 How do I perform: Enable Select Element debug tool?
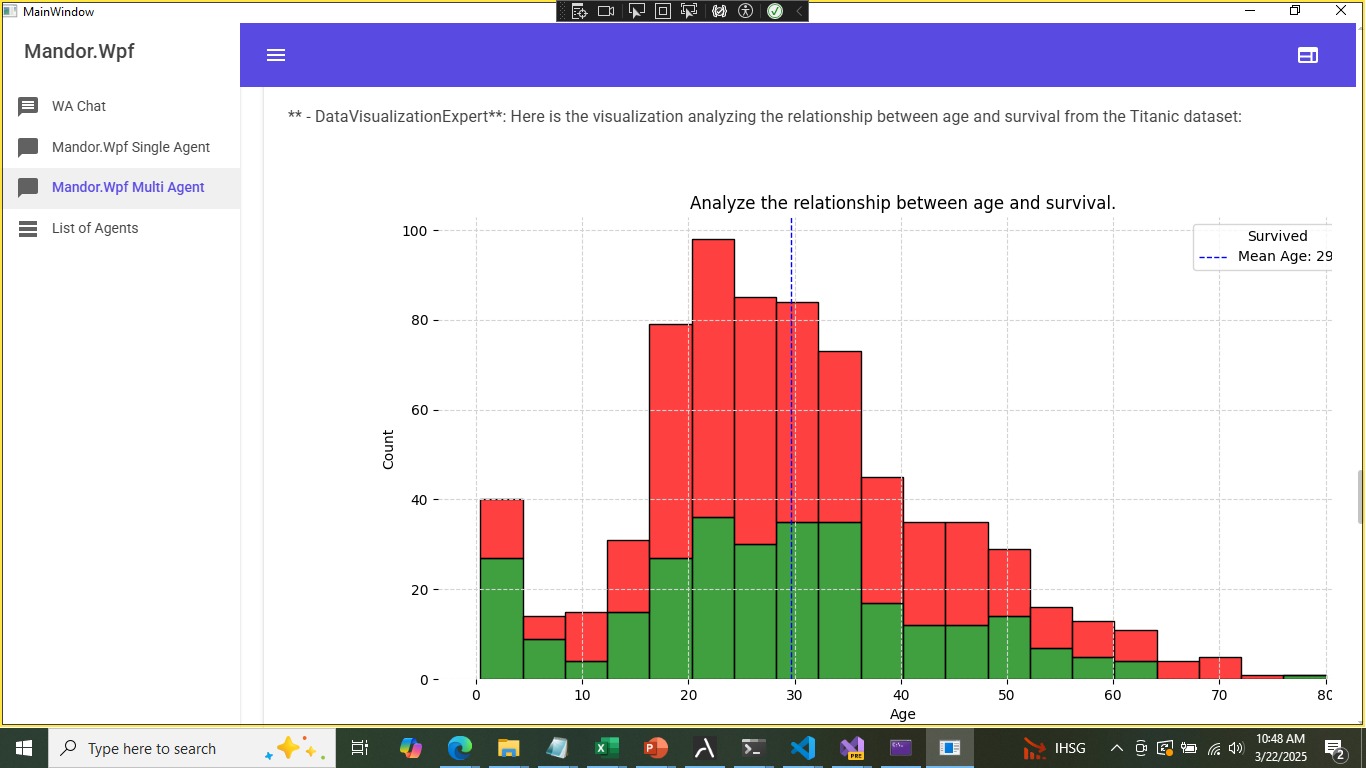[636, 11]
